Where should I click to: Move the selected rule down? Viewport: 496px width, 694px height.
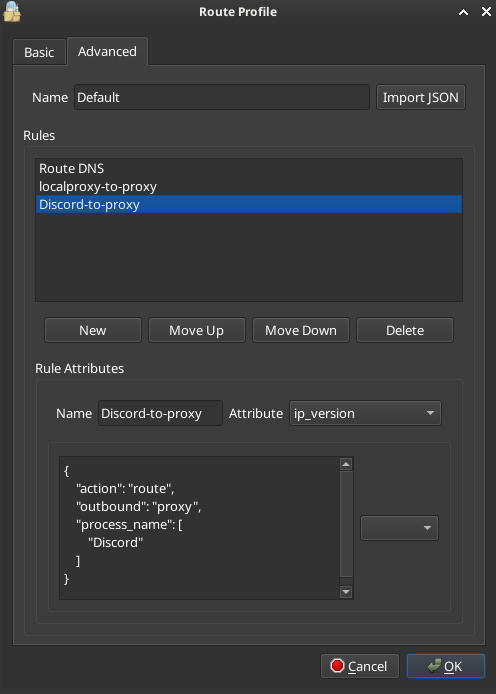tap(301, 330)
